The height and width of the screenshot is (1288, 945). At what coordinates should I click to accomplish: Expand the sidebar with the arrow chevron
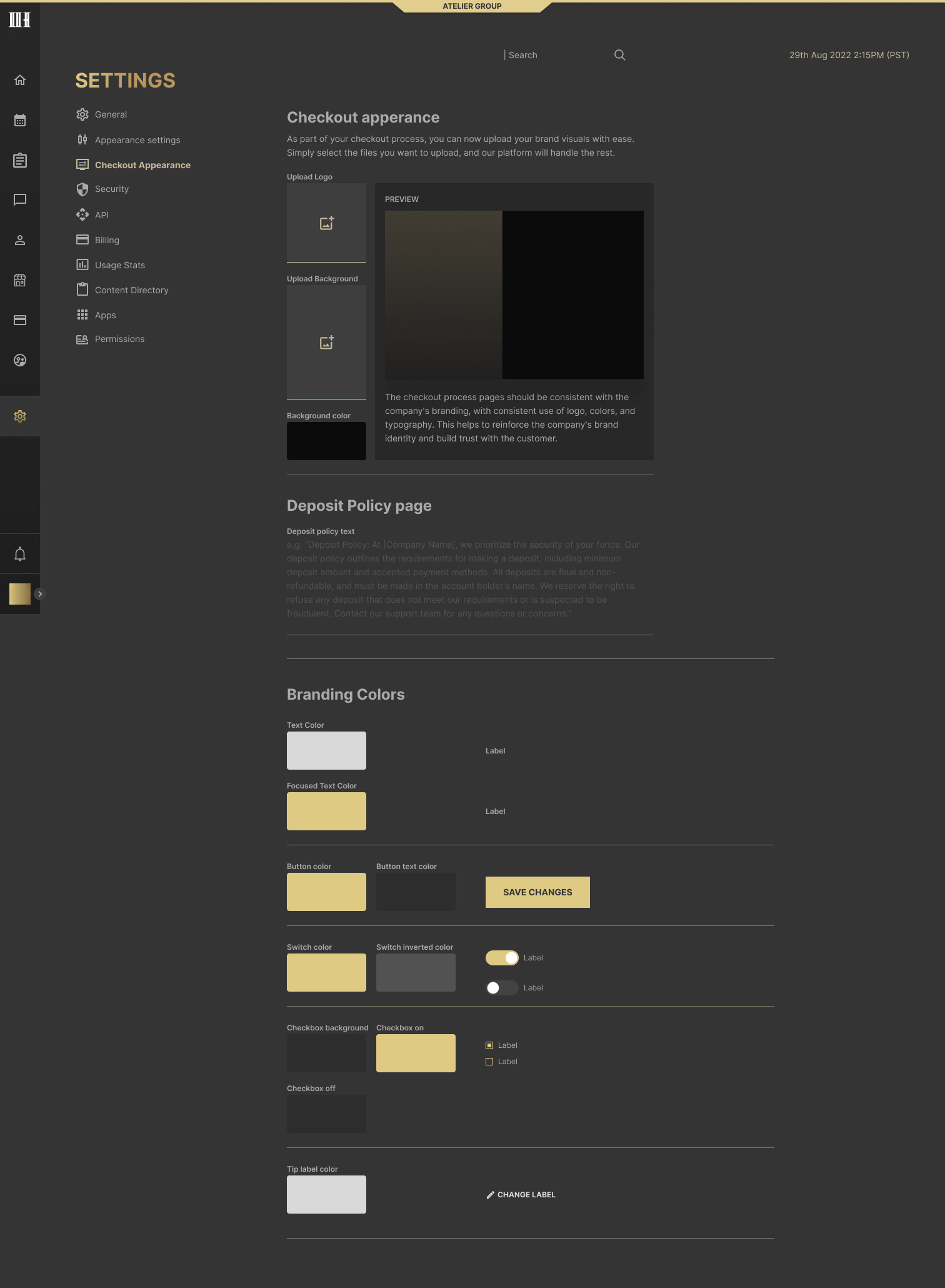coord(40,594)
